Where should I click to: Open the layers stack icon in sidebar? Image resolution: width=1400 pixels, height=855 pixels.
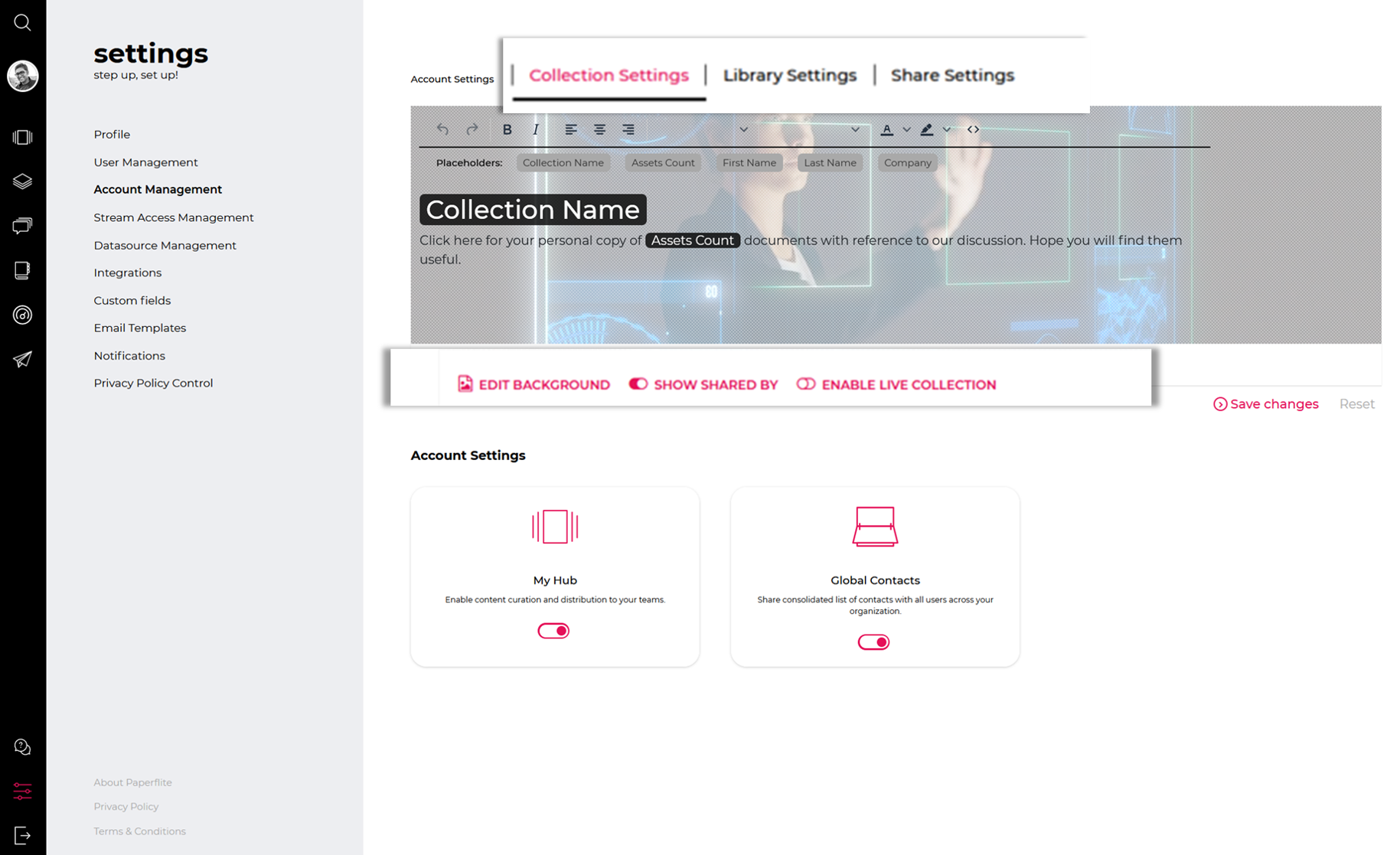[22, 181]
